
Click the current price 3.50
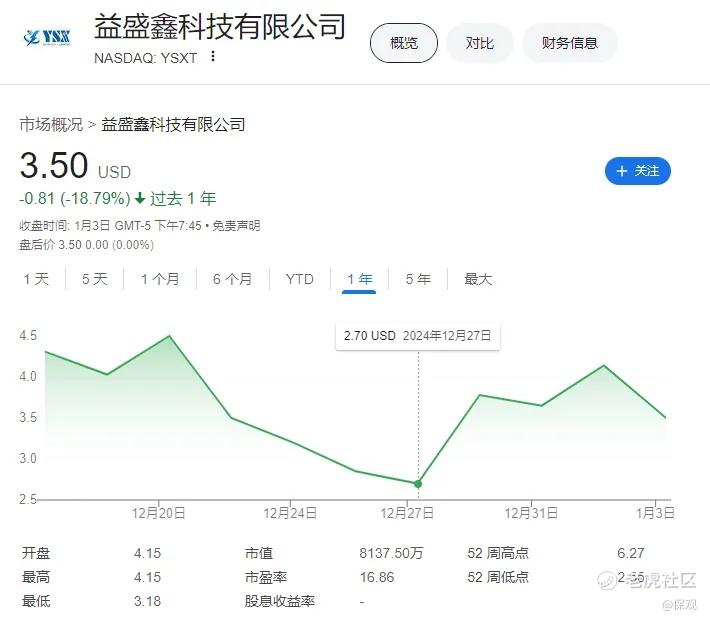54,165
